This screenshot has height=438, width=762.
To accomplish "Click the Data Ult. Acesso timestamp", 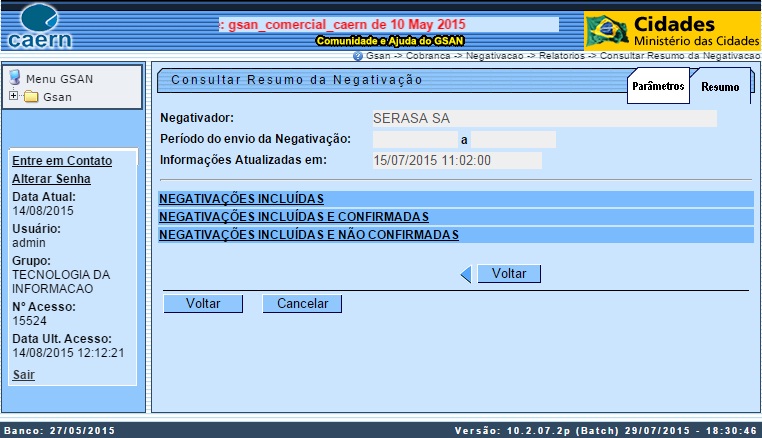I will [x=68, y=353].
